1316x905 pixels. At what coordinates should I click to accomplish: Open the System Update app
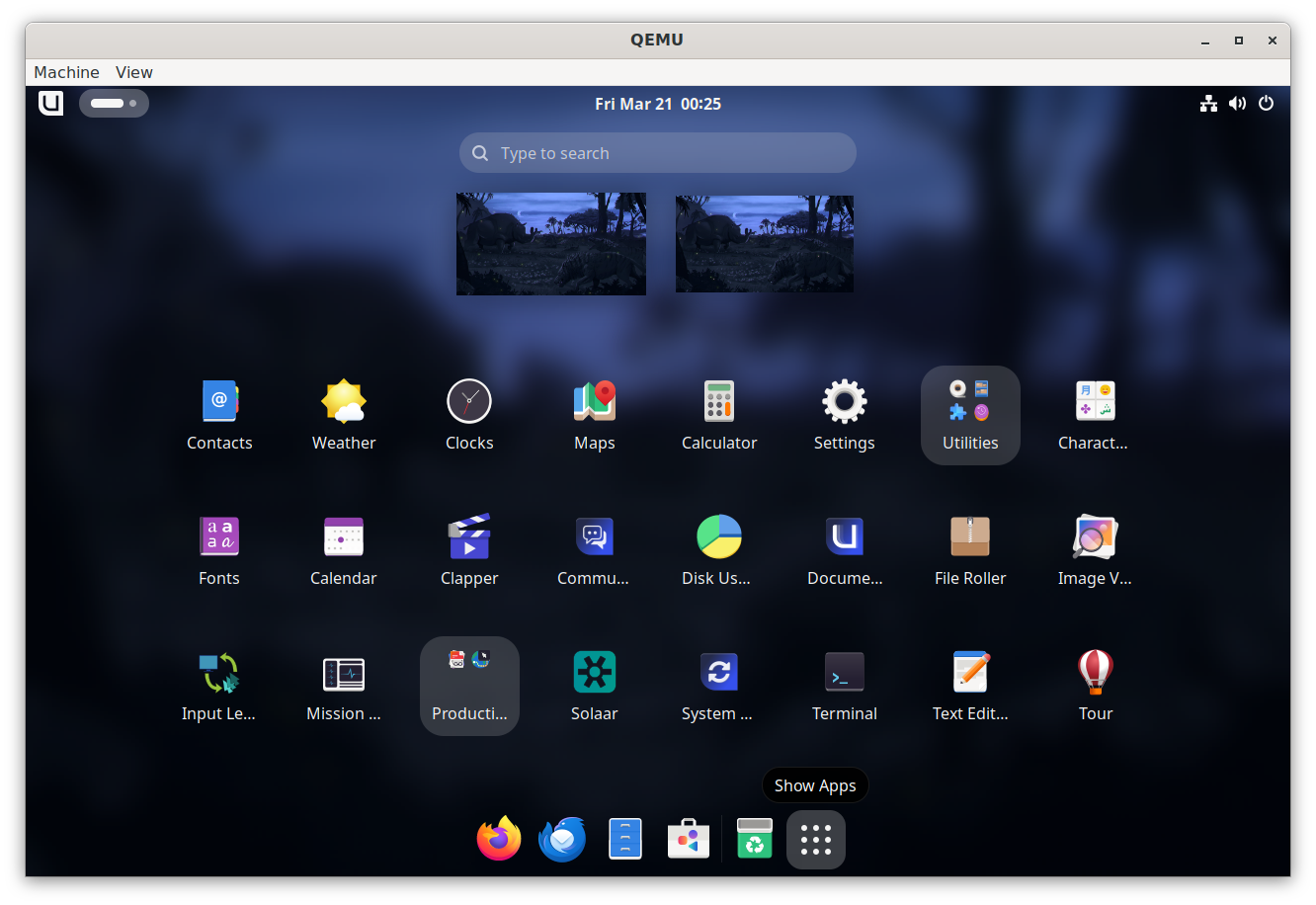pyautogui.click(x=719, y=686)
